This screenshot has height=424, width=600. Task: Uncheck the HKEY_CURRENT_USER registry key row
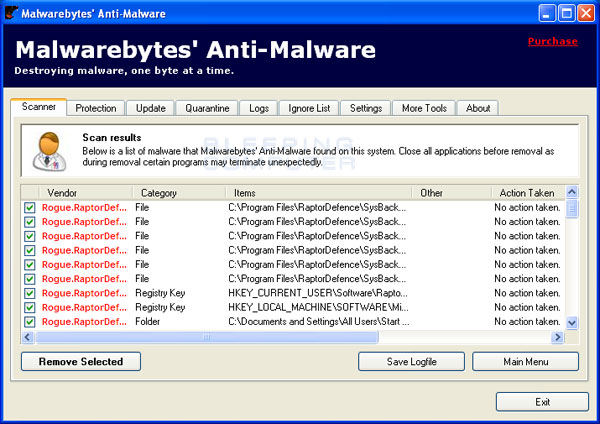click(29, 293)
